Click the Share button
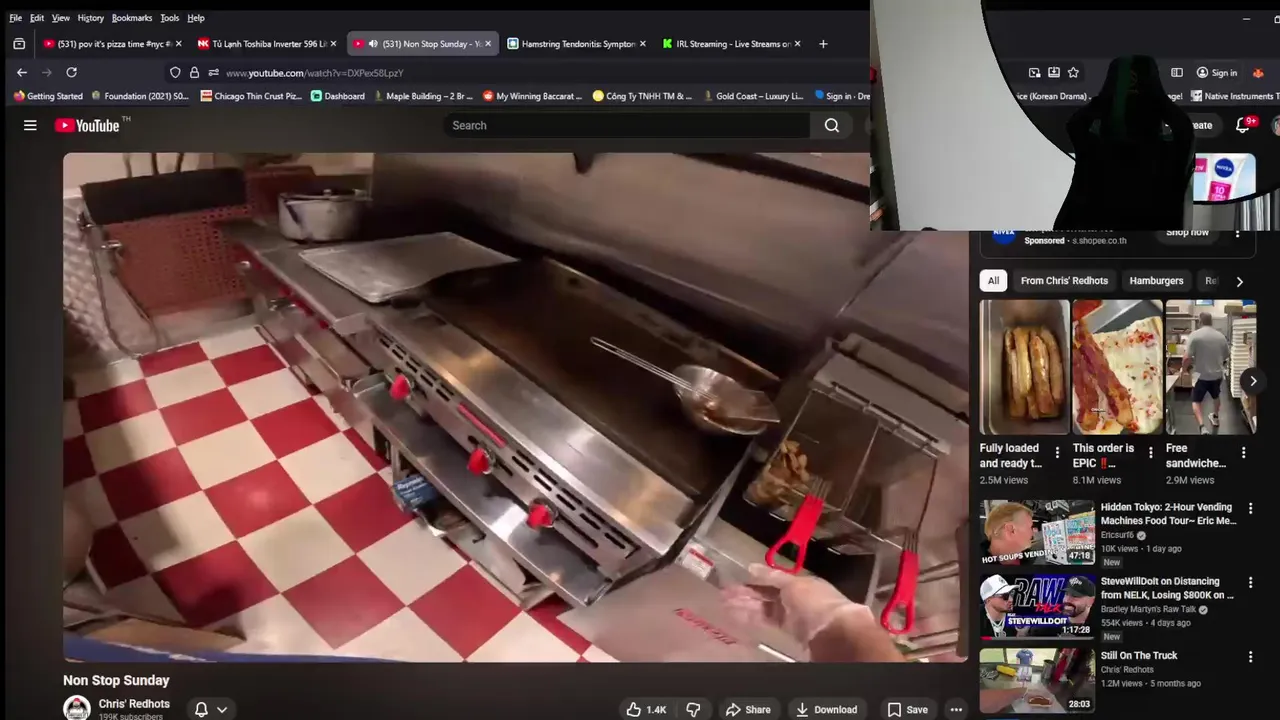 tap(748, 709)
